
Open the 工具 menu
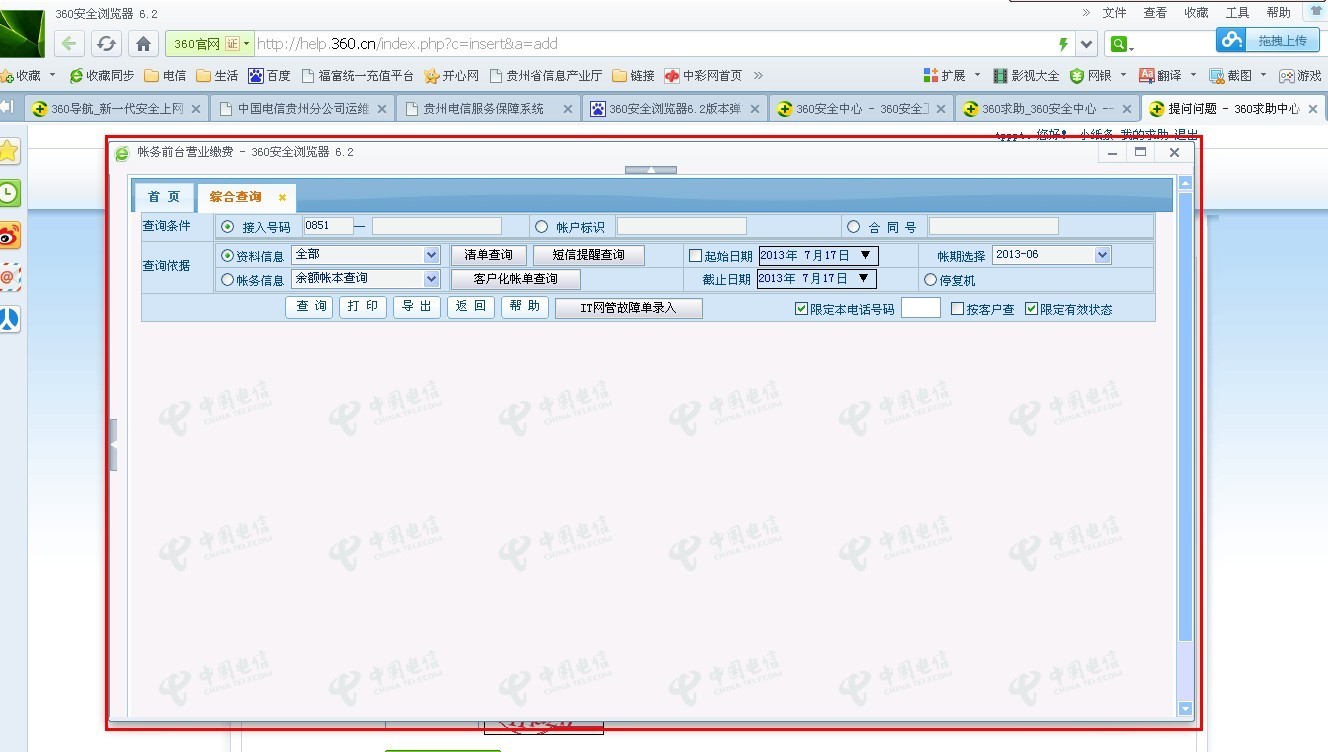click(1237, 13)
